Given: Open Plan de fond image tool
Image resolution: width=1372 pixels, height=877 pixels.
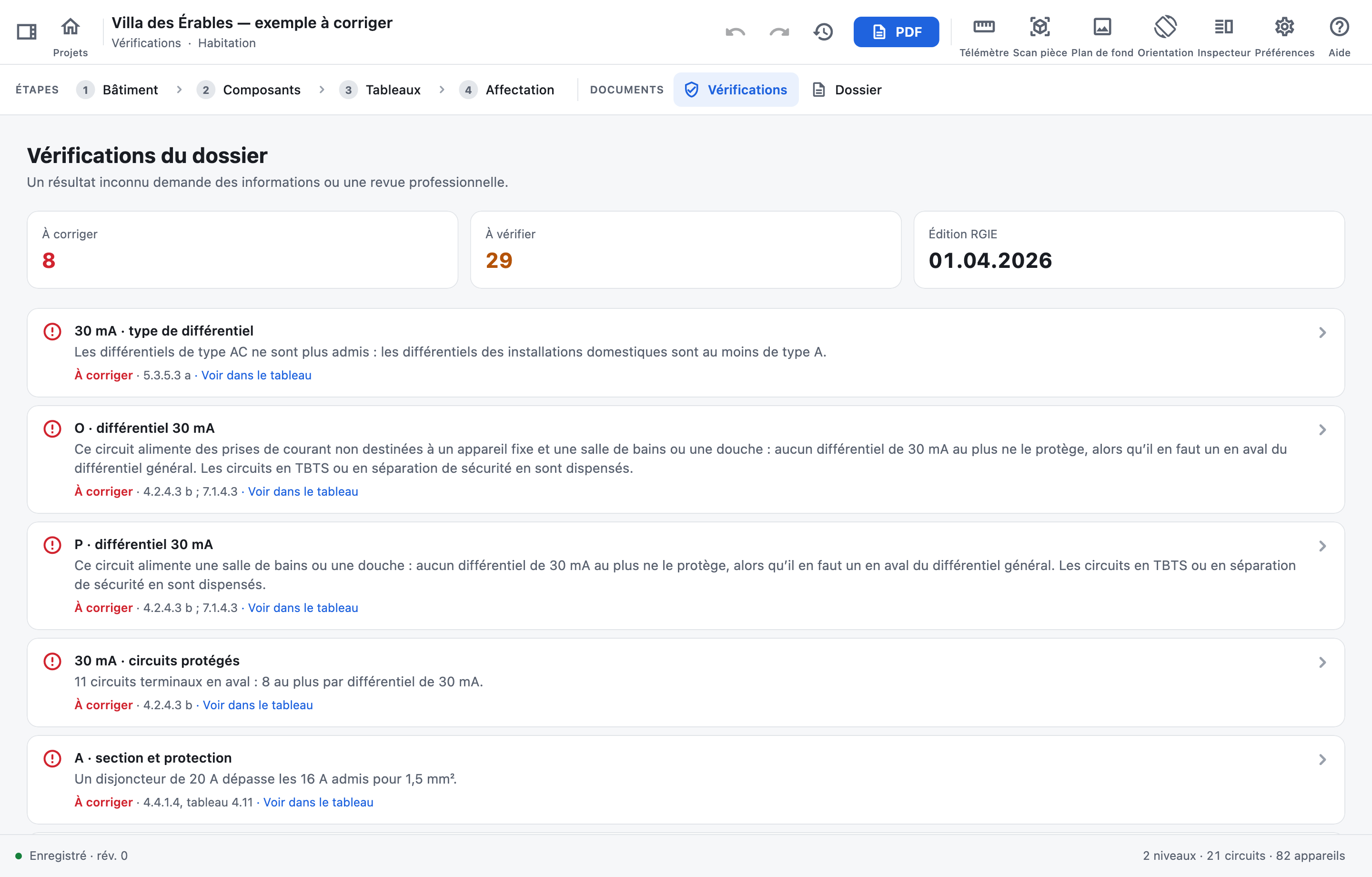Looking at the screenshot, I should click(x=1102, y=26).
